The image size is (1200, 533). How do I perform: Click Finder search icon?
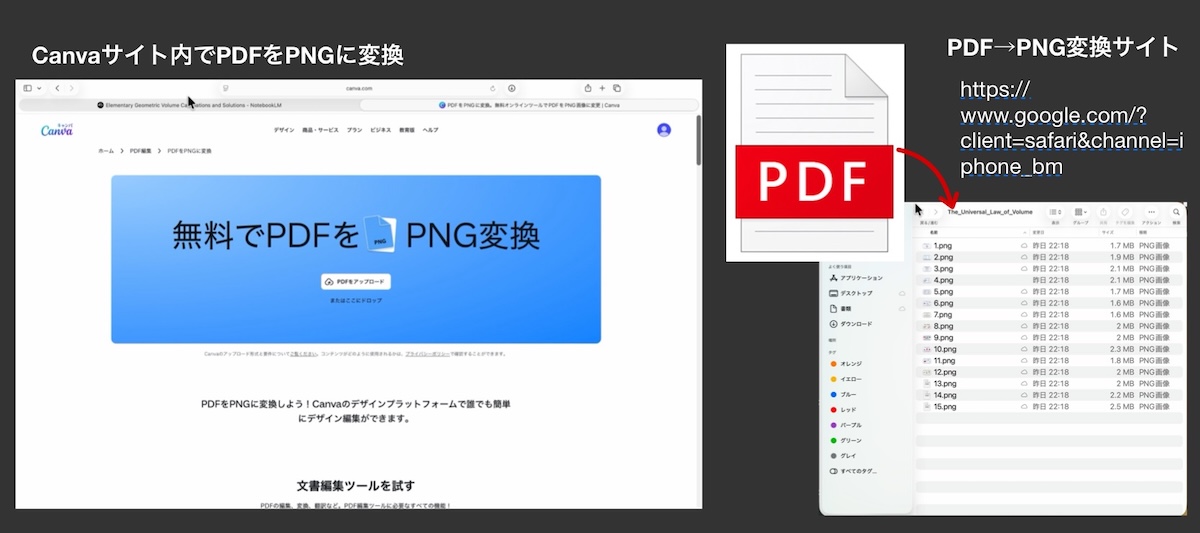1176,212
